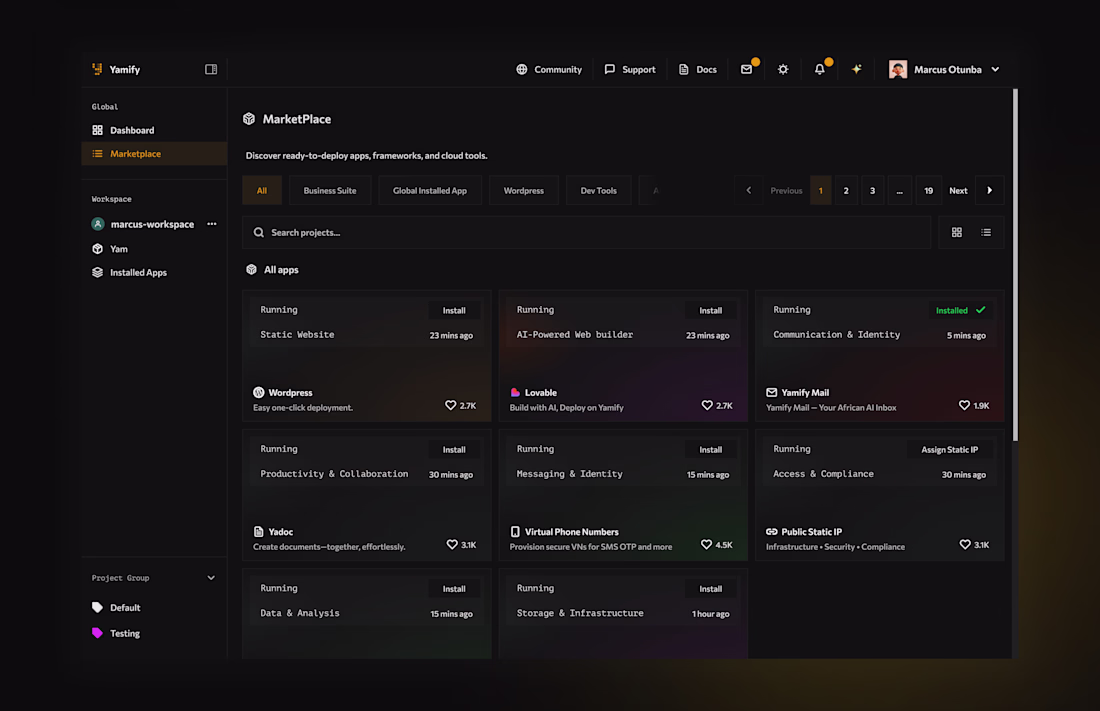
Task: Install the Storage & Infrastructure app
Action: [x=710, y=589]
